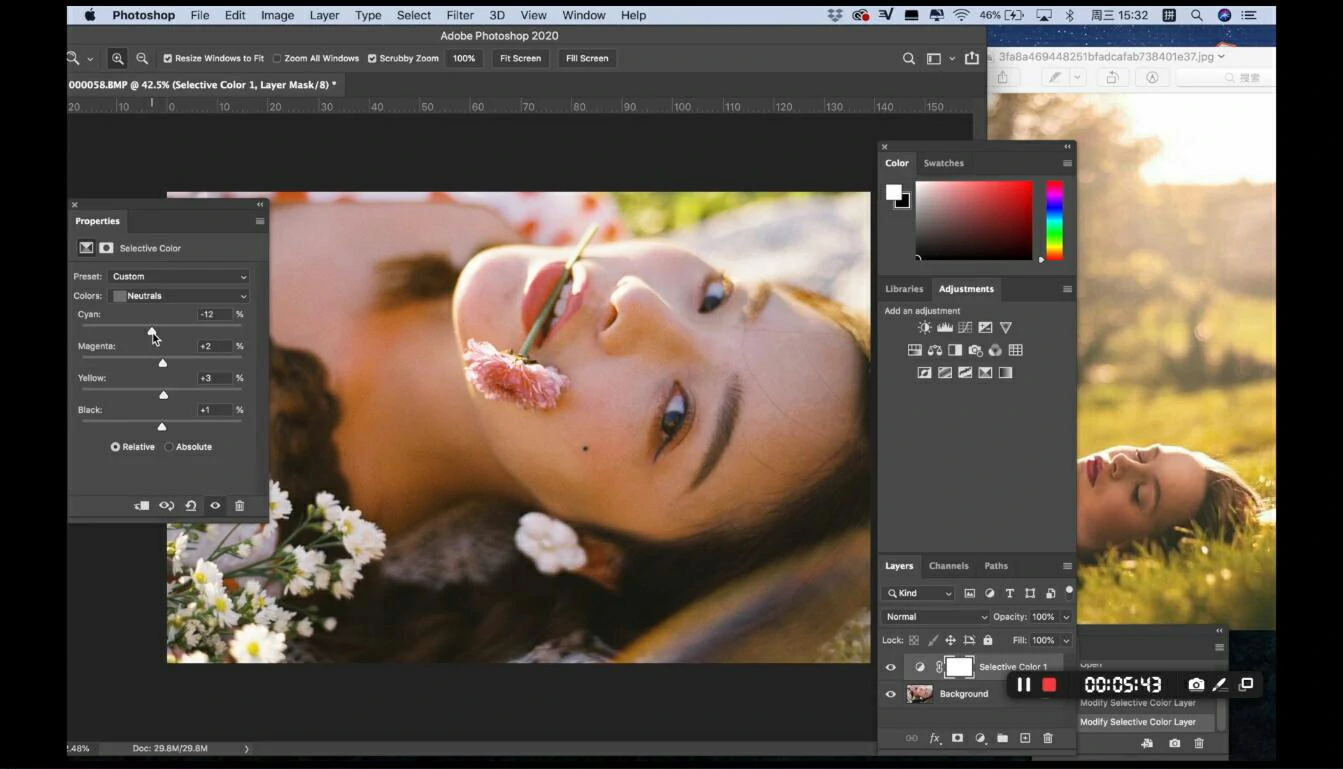Lock all with padlock icon
Image resolution: width=1343 pixels, height=769 pixels.
(988, 641)
